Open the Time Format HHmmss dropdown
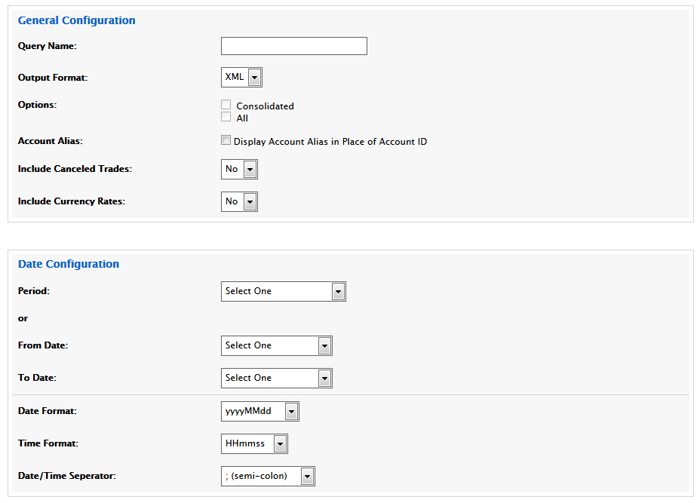Screen dimensions: 700x503 click(x=254, y=444)
